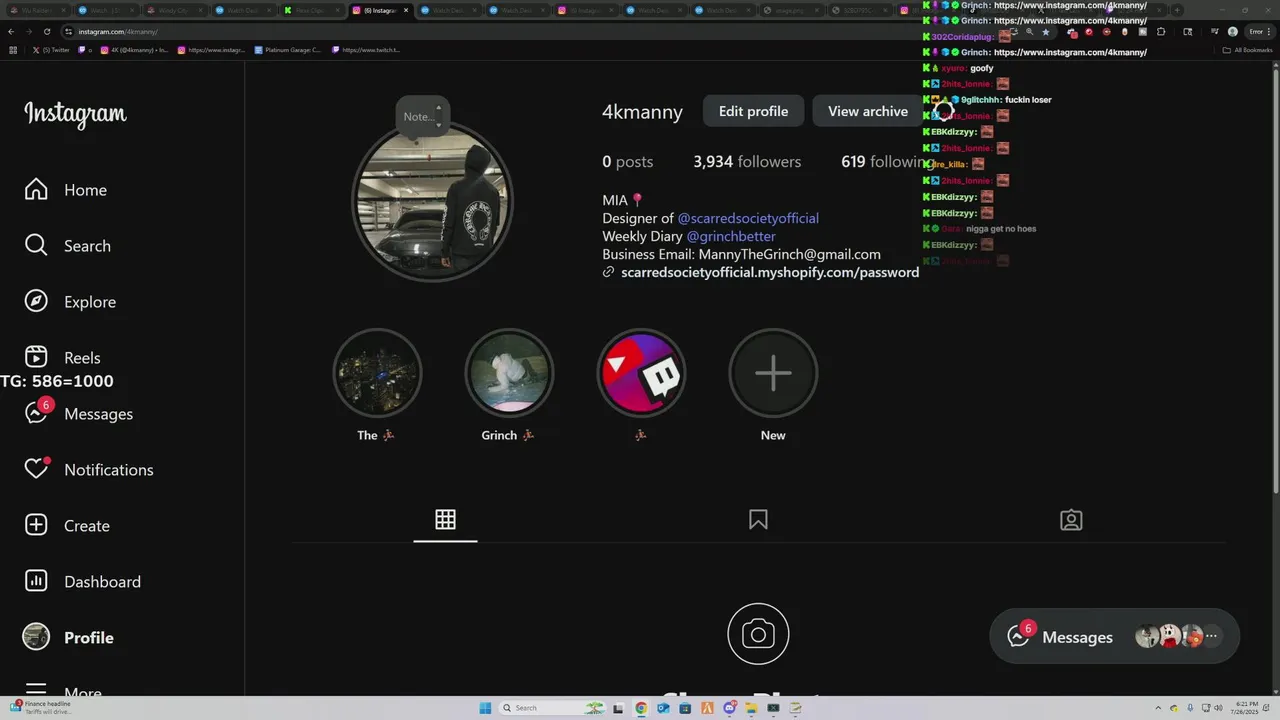Screen dimensions: 1280x720
Task: Click the site info icon in address bar
Action: tap(69, 31)
